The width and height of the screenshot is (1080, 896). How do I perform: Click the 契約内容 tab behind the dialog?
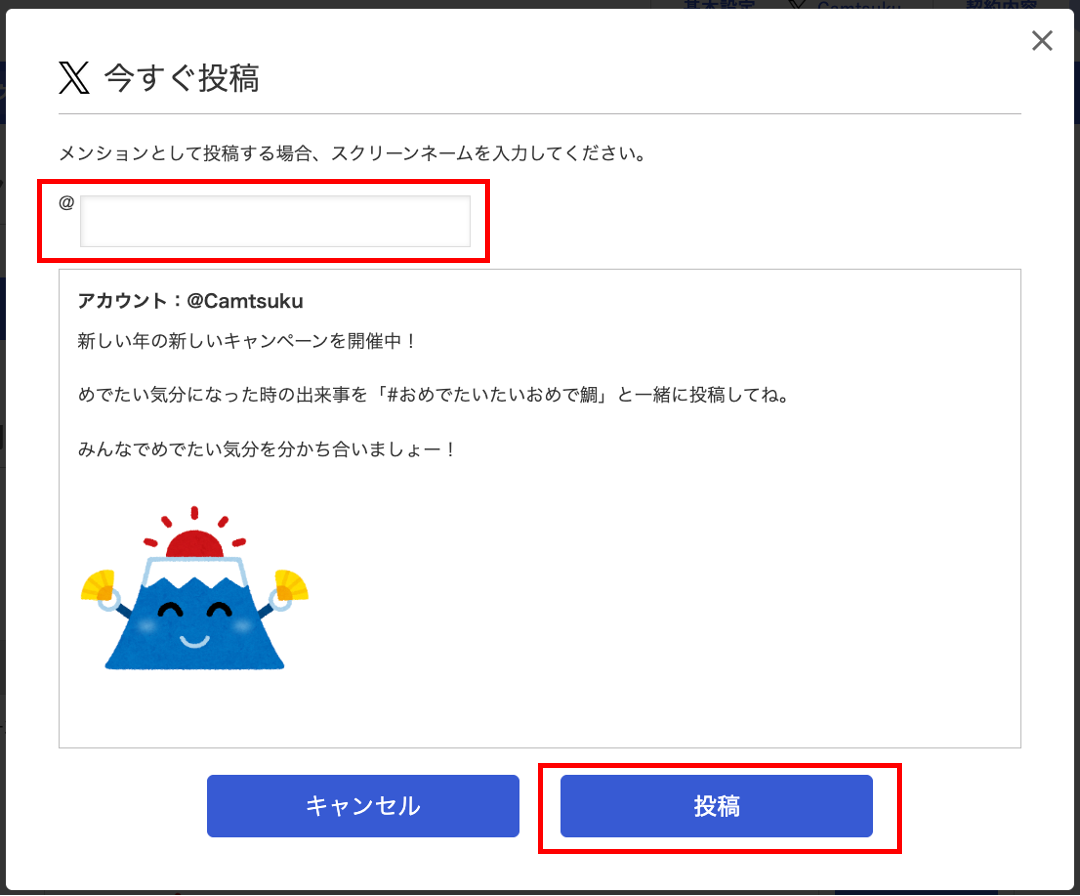[1001, 5]
